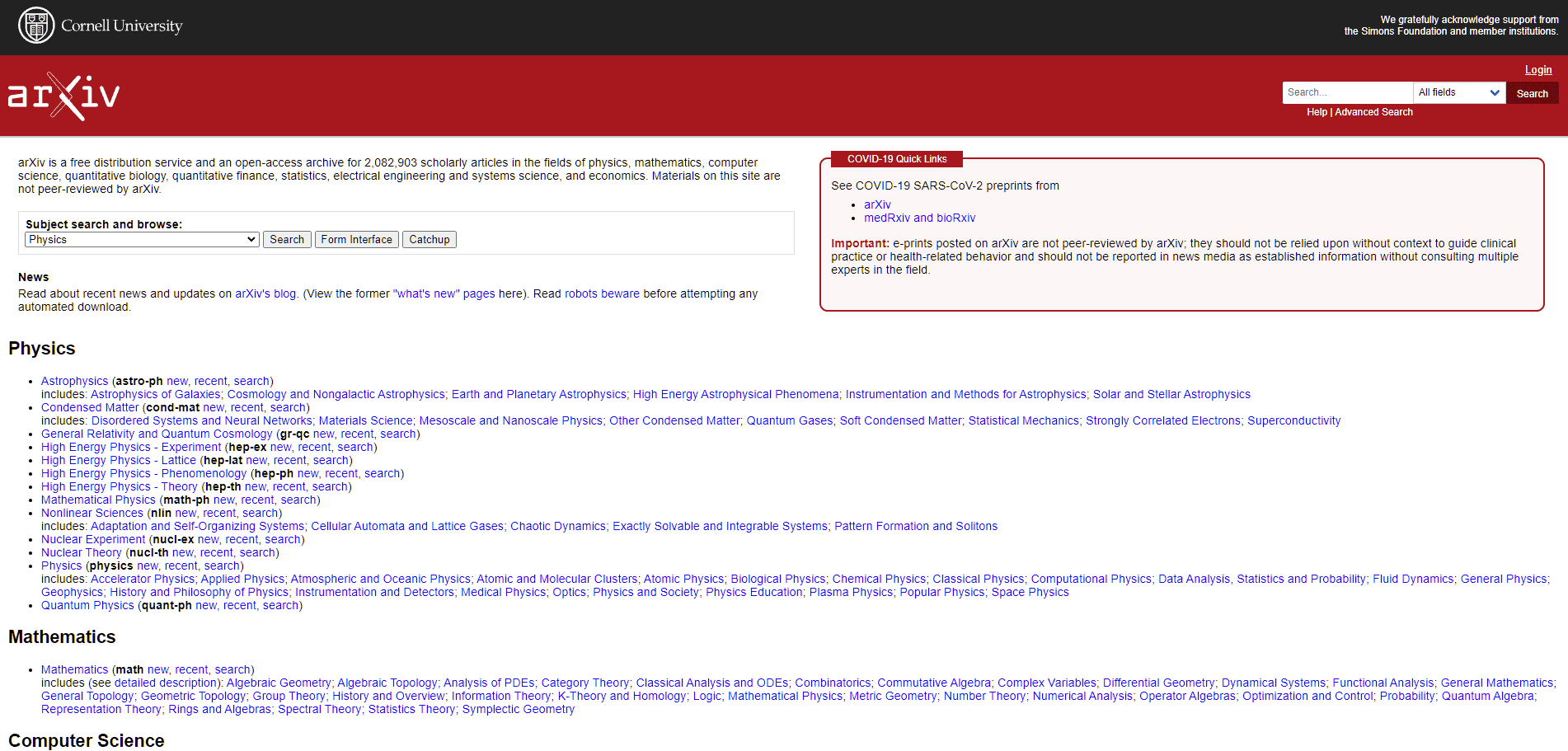Open High Energy Physics - Experiment link
This screenshot has height=751, width=1568.
click(131, 447)
